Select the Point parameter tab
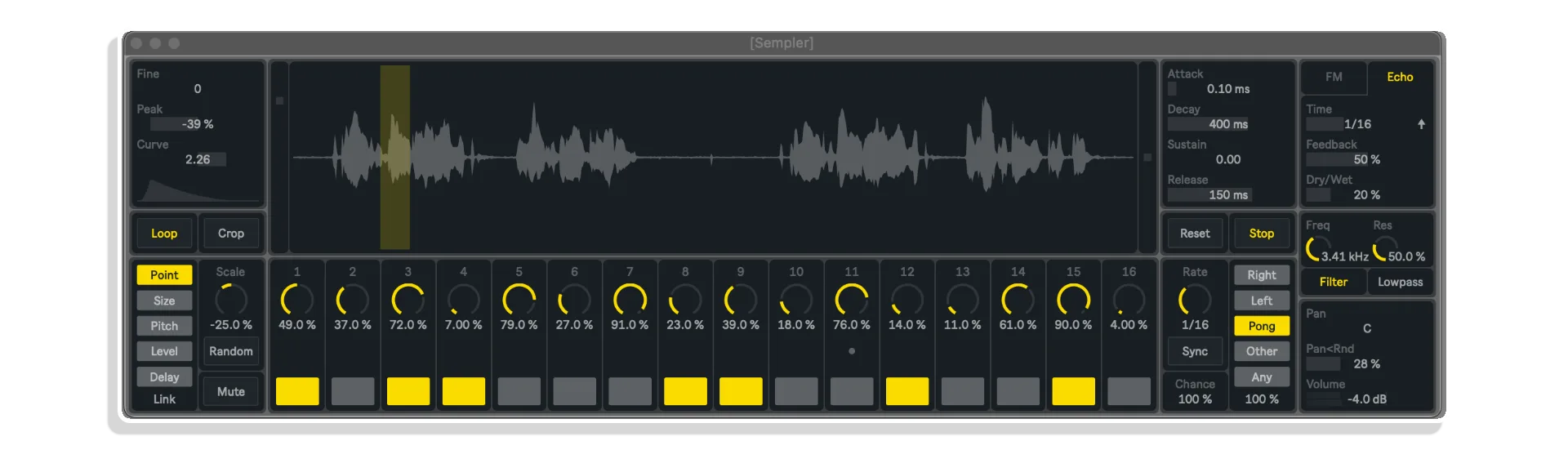The height and width of the screenshot is (450, 1568). (x=164, y=275)
